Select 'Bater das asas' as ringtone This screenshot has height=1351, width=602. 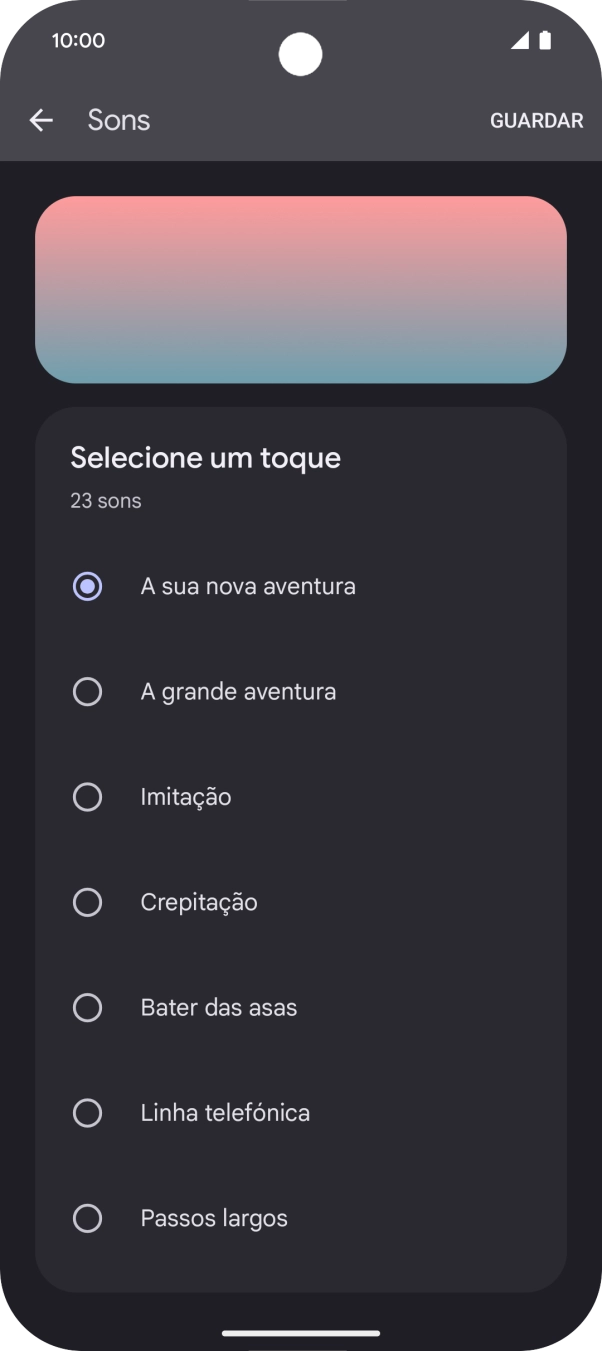point(87,1008)
